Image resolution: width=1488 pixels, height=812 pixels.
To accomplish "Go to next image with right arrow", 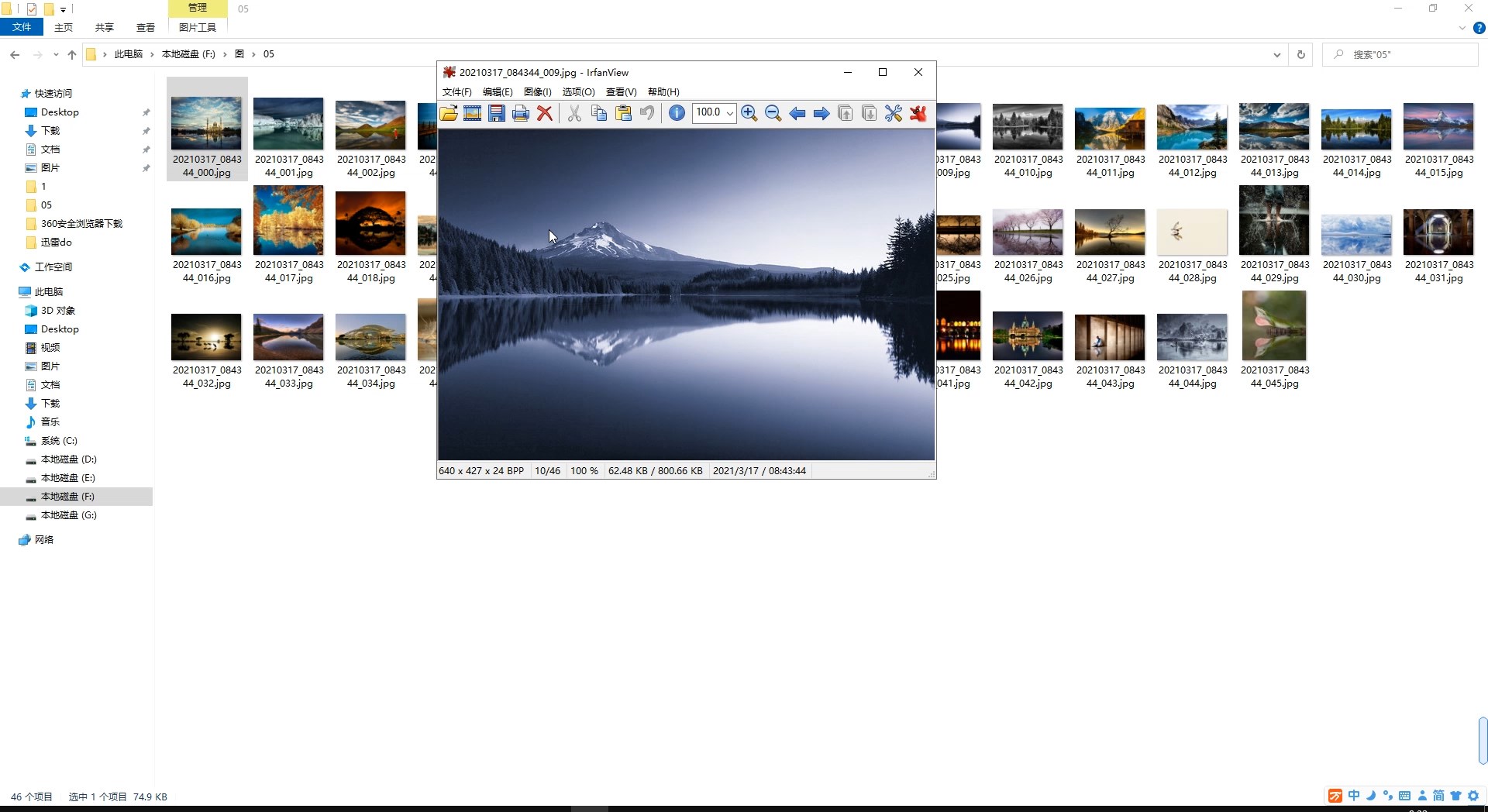I will (821, 113).
